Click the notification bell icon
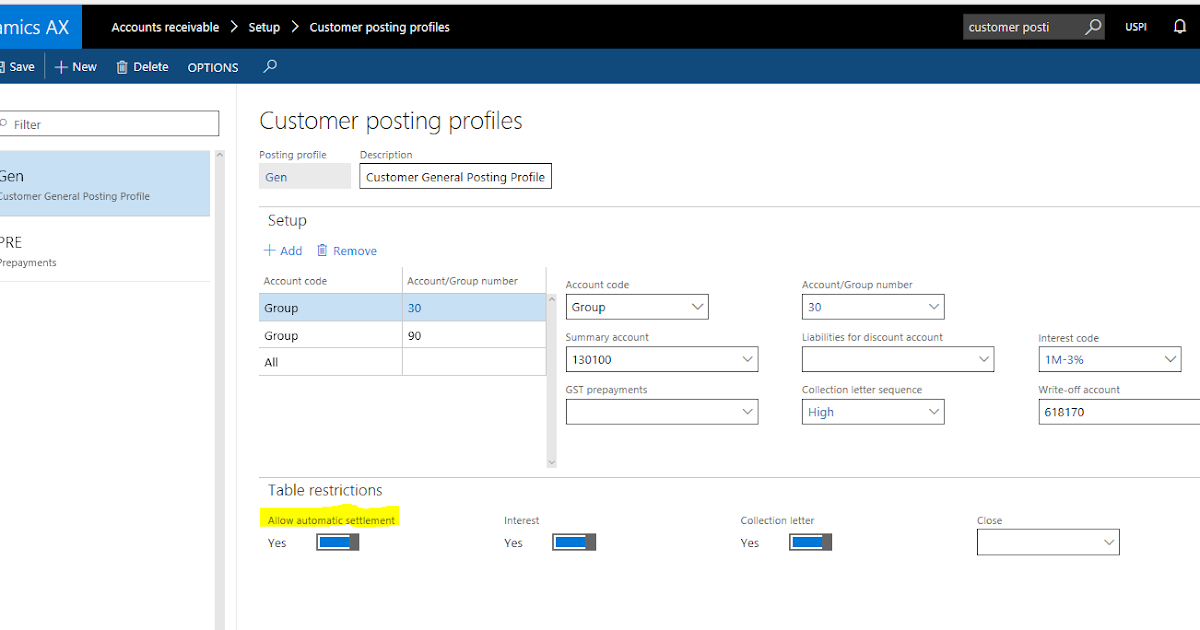1200x630 pixels. click(x=1179, y=27)
